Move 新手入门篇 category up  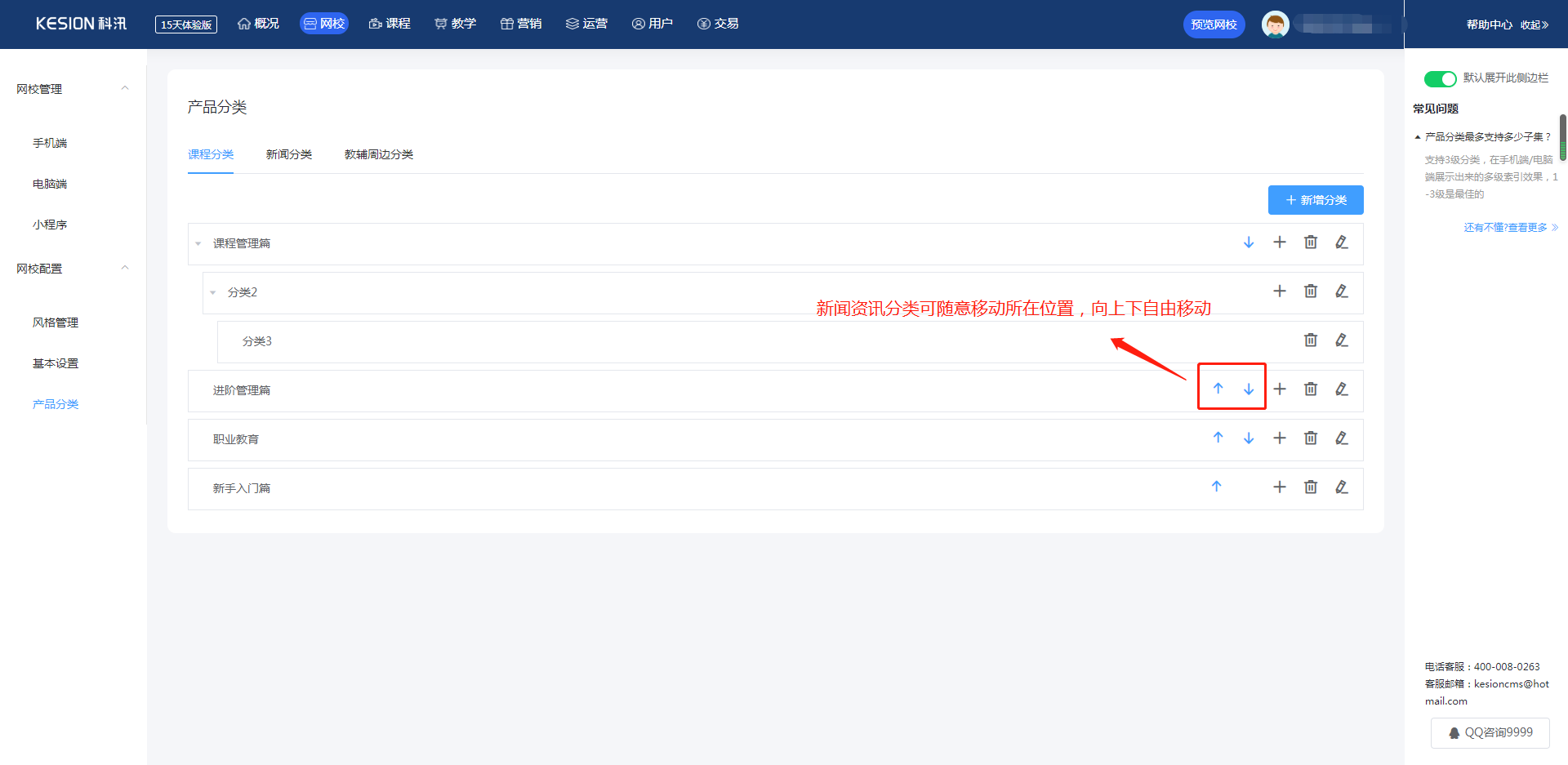click(x=1216, y=487)
